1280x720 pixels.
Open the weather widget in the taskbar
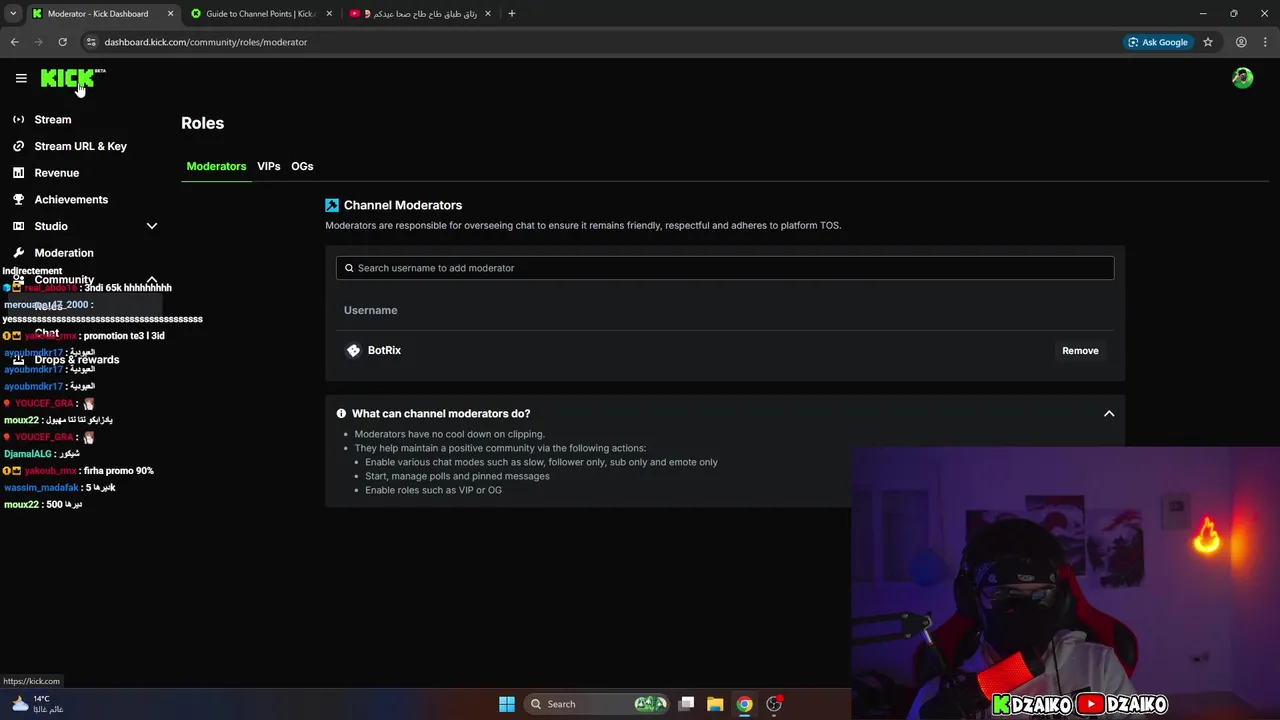tap(38, 704)
